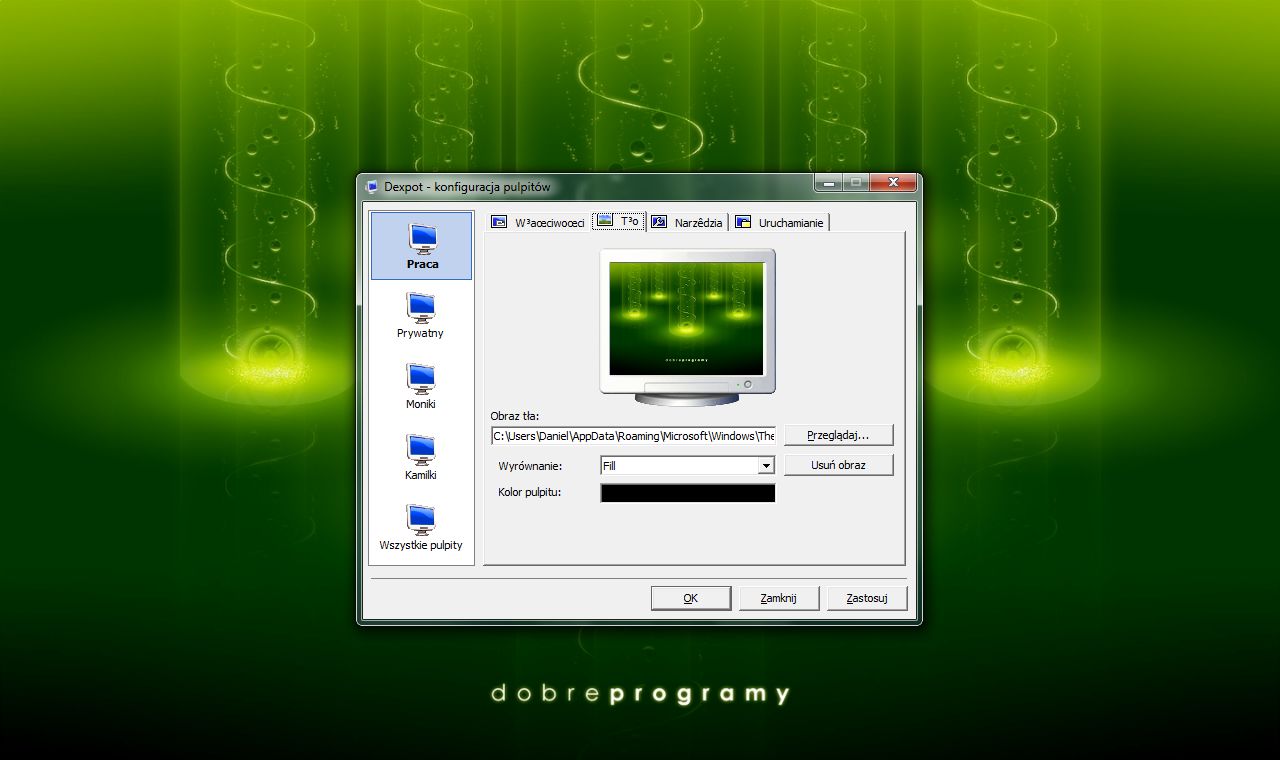The image size is (1280, 760).
Task: Switch to the background tab
Action: [x=619, y=221]
